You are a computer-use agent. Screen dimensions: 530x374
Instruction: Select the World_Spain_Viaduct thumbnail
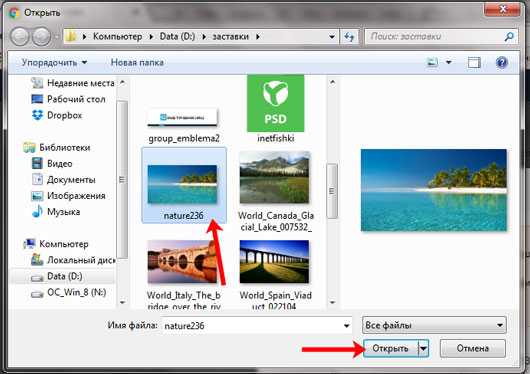(274, 262)
